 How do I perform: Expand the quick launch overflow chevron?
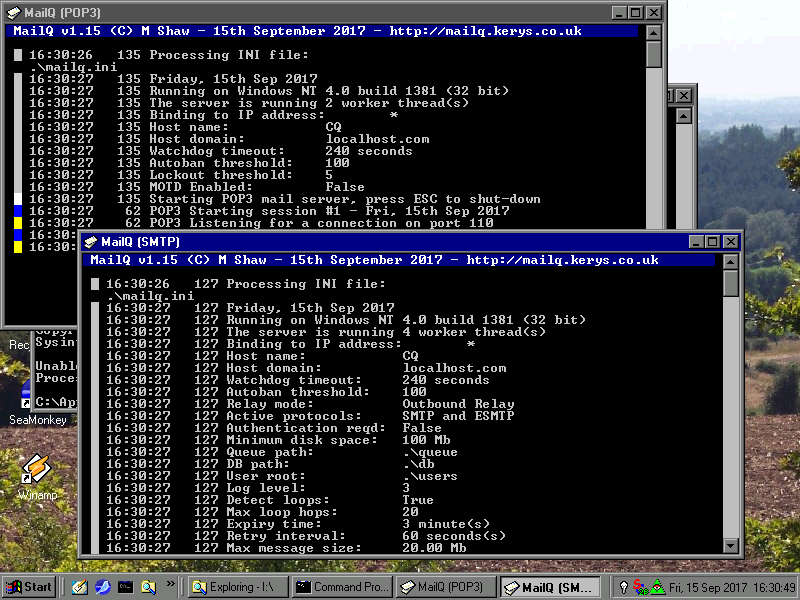[x=170, y=583]
